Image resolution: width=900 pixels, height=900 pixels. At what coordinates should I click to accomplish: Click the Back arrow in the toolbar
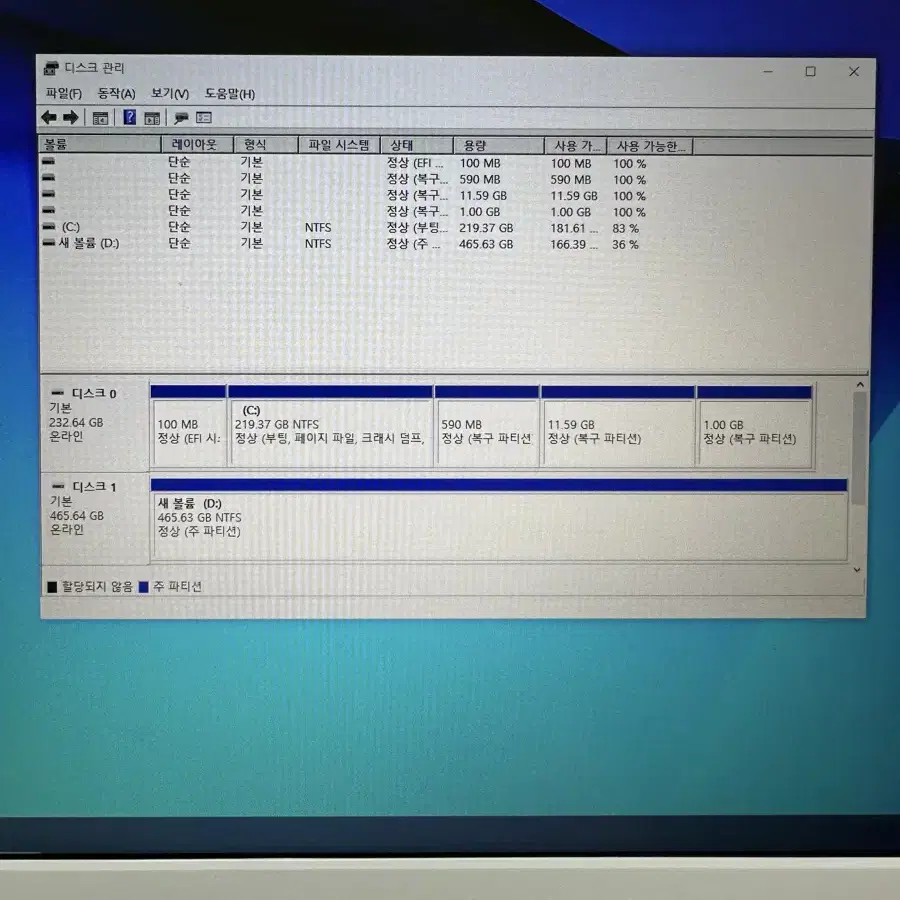point(49,118)
